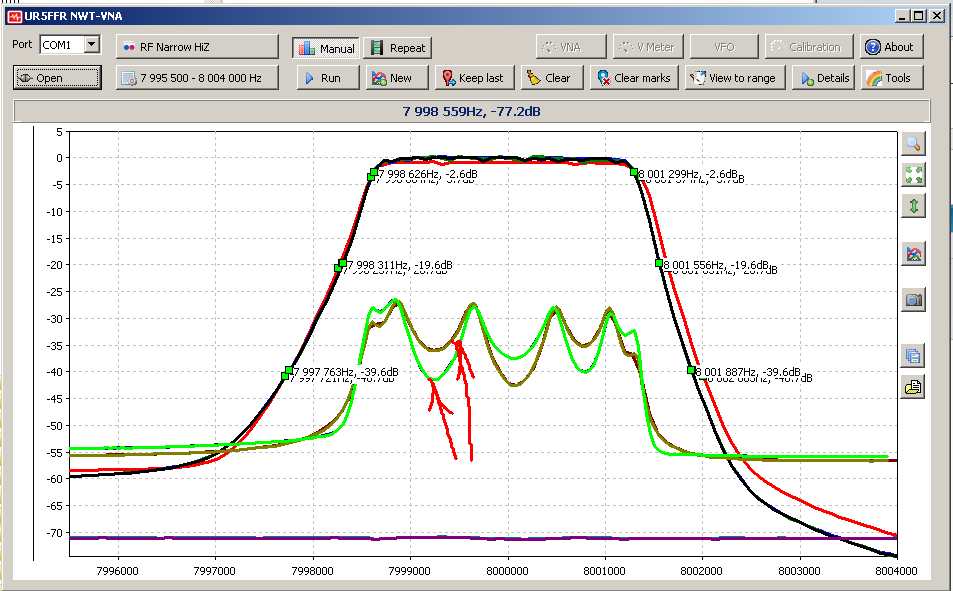Open the COM1 port dropdown
Screen dimensions: 953x591
91,45
